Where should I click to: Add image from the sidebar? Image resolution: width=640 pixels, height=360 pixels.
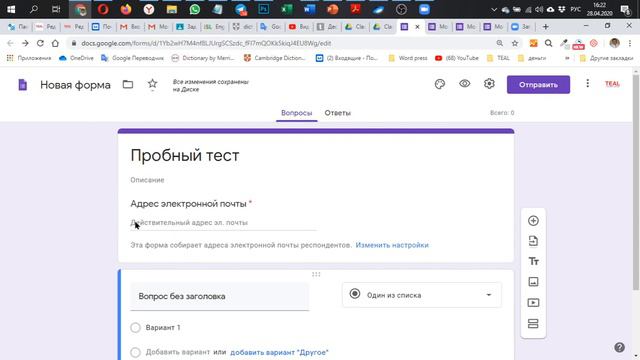click(533, 282)
